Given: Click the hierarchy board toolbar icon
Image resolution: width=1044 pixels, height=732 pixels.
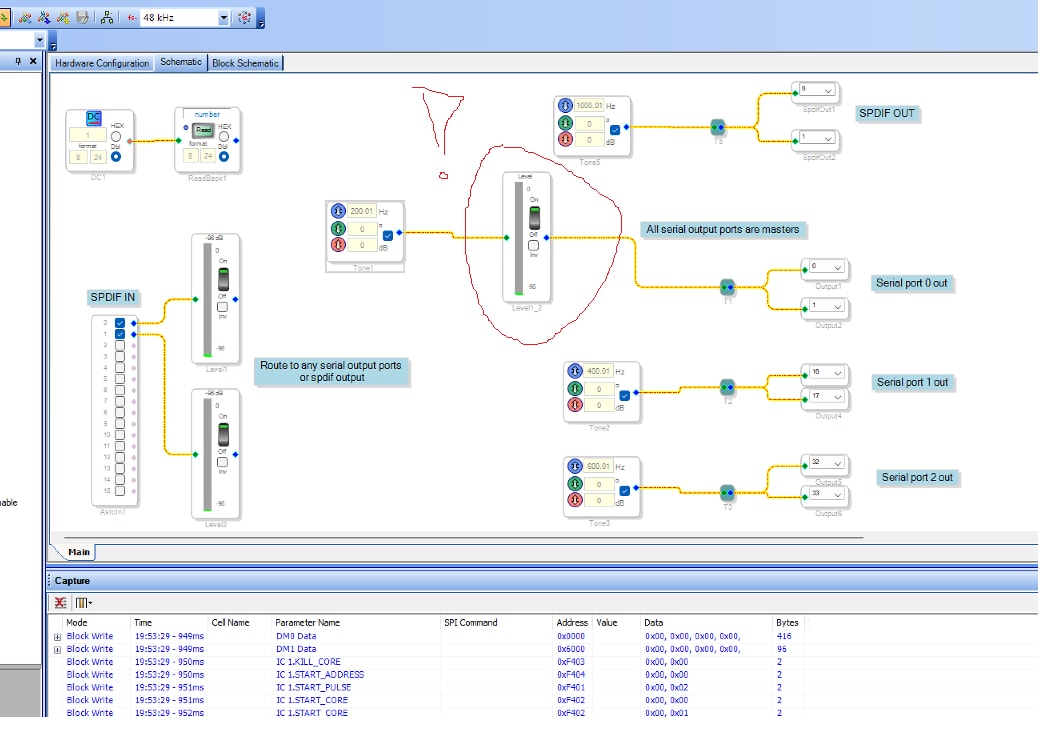Looking at the screenshot, I should (x=107, y=17).
